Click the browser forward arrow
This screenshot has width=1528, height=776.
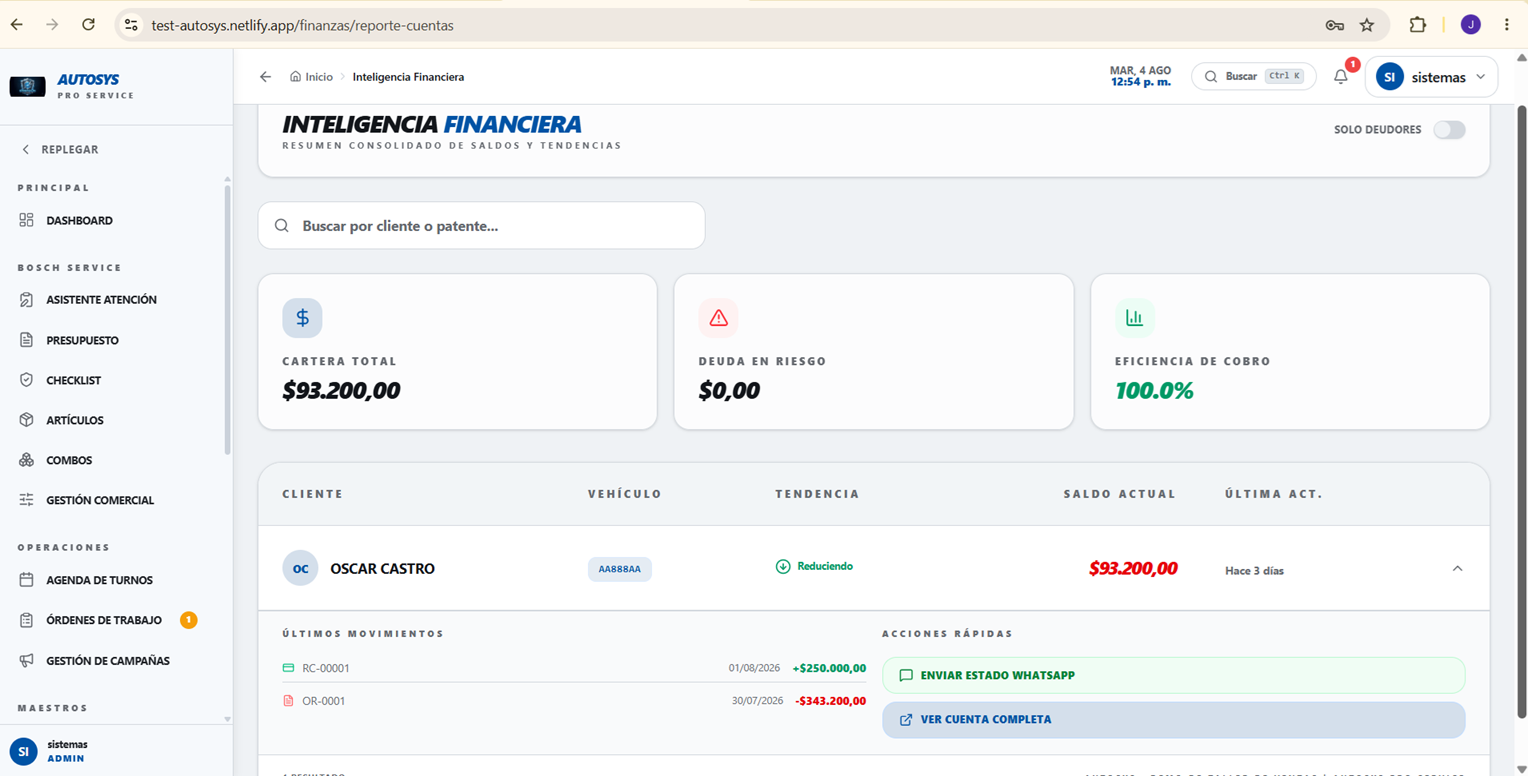[x=52, y=25]
